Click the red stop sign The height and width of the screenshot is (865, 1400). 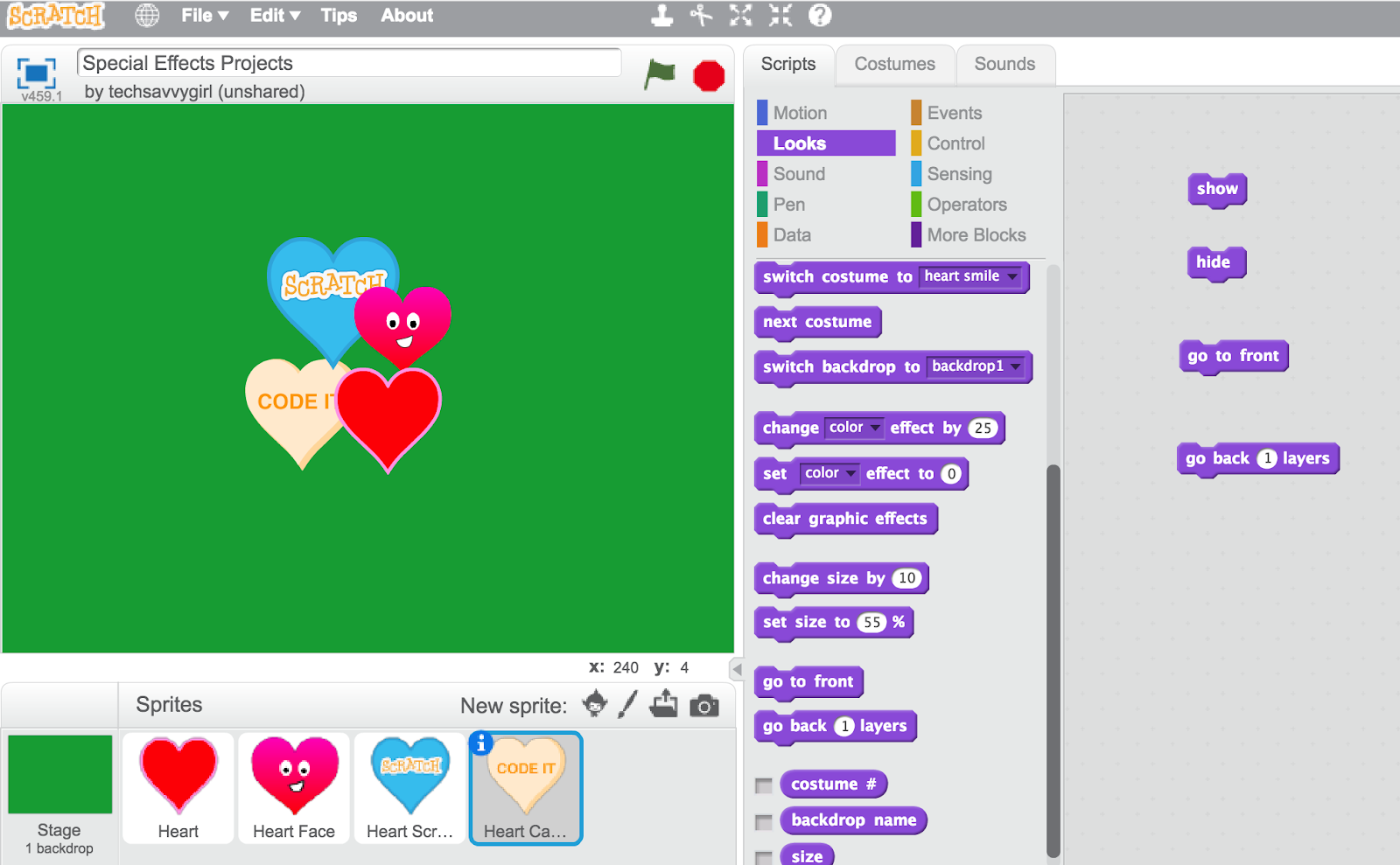709,76
